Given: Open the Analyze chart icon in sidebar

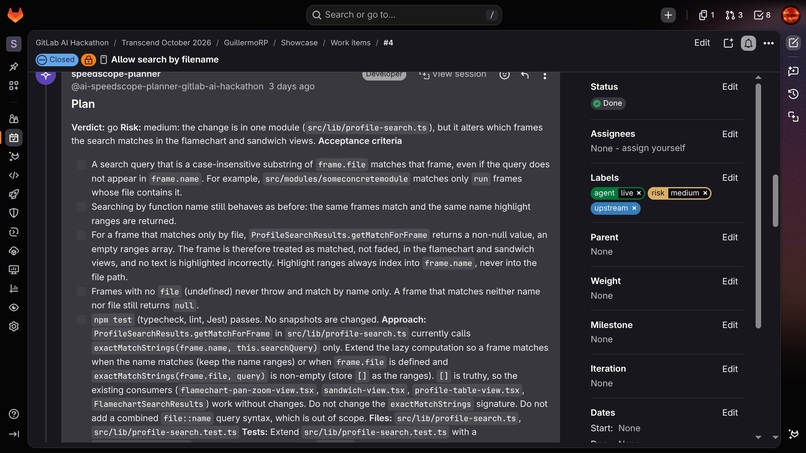Looking at the screenshot, I should pyautogui.click(x=14, y=288).
